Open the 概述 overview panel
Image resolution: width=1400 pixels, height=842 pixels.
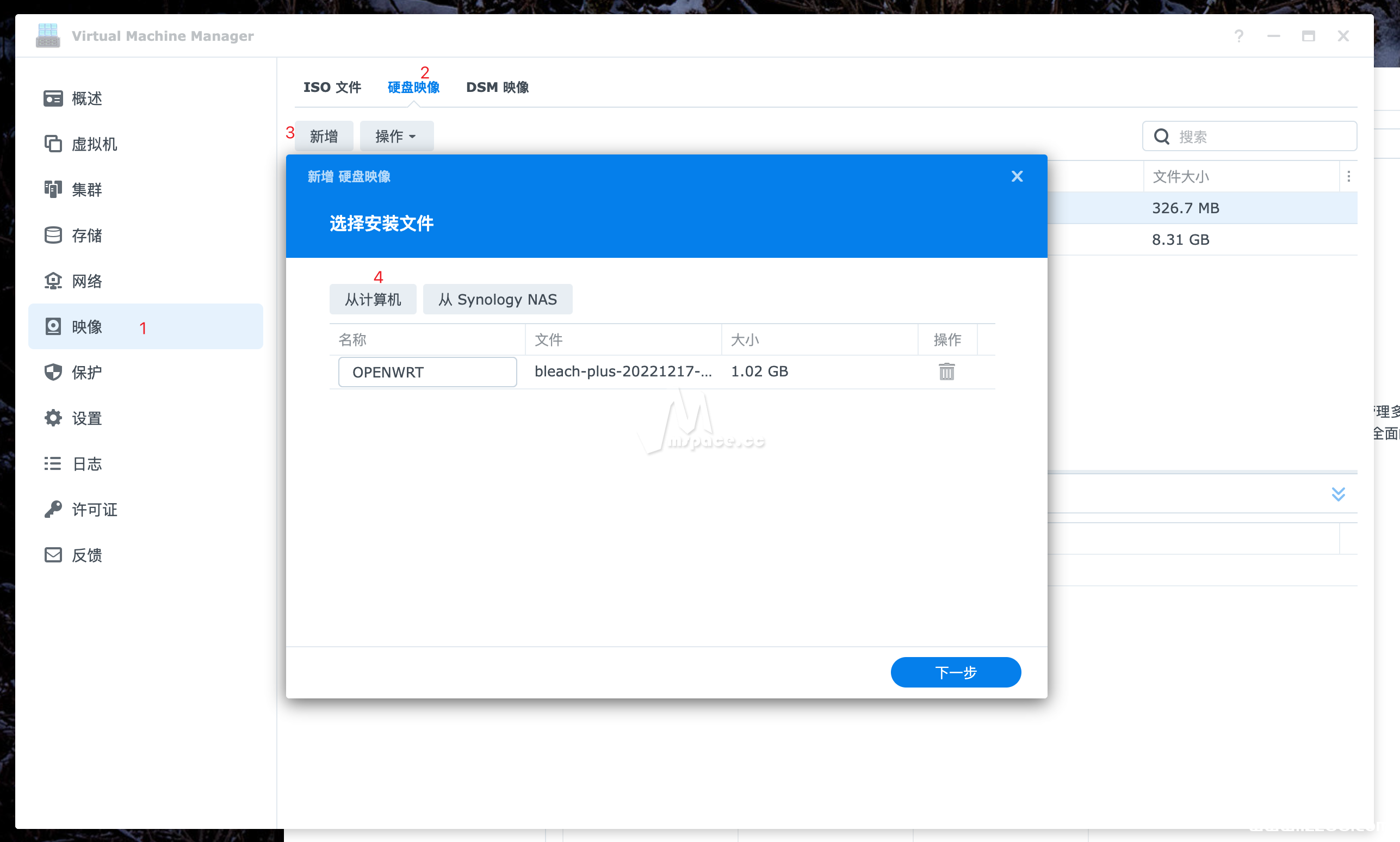86,98
